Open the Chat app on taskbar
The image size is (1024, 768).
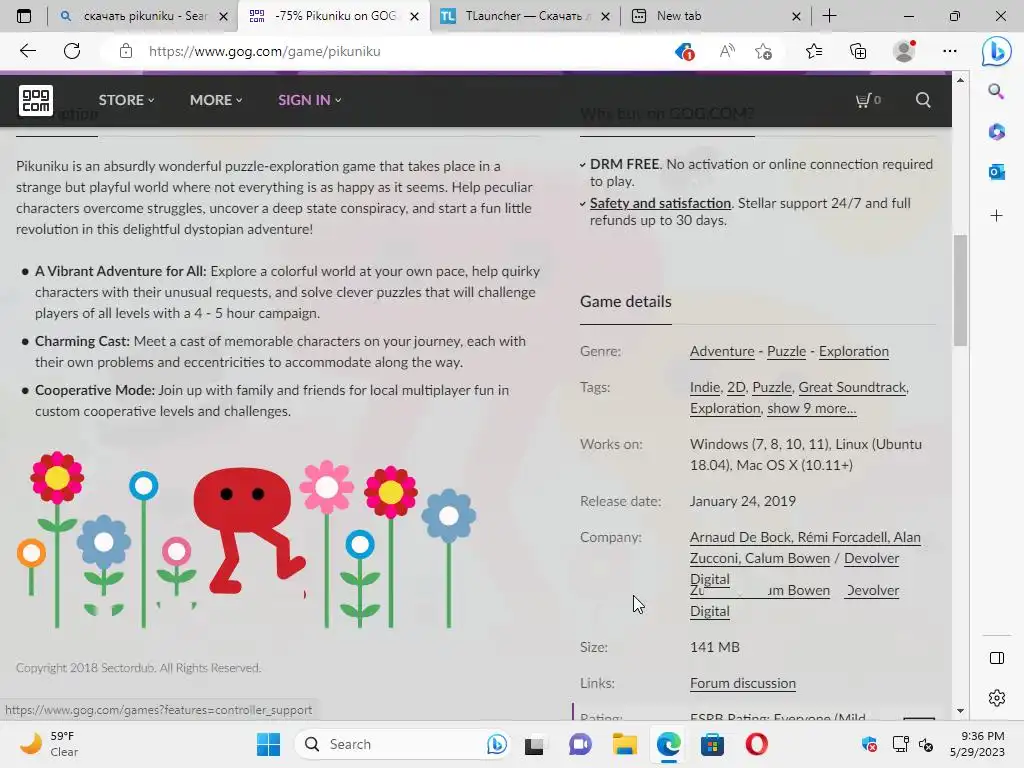point(580,744)
